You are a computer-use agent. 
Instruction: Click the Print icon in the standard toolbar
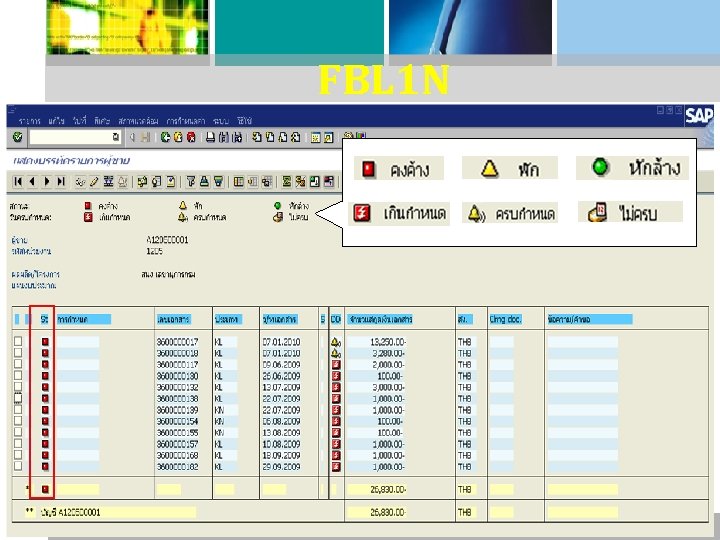210,137
